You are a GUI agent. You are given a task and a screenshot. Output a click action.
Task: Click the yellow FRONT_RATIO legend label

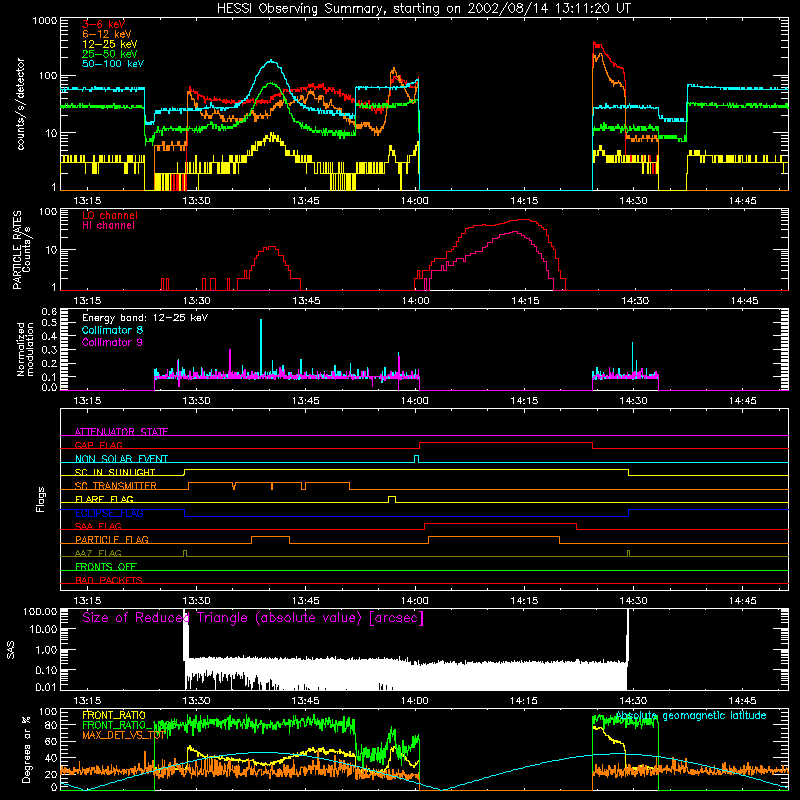pos(114,715)
